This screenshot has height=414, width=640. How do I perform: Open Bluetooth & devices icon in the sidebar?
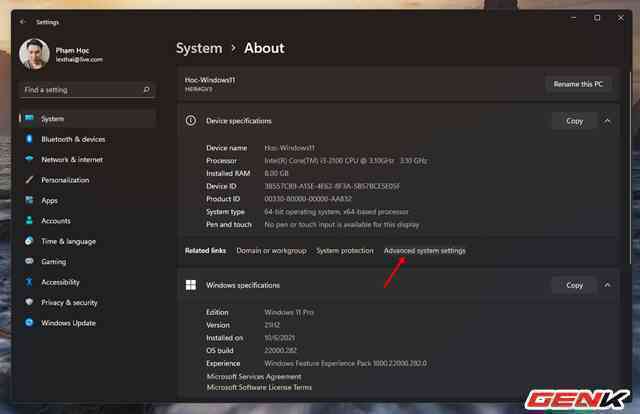29,139
